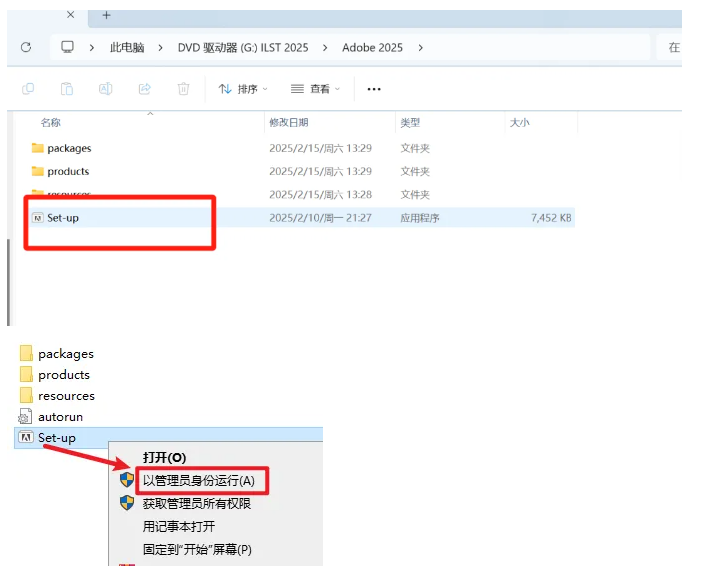724x576 pixels.
Task: Expand chevron after Adobe 2025
Action: [x=420, y=48]
